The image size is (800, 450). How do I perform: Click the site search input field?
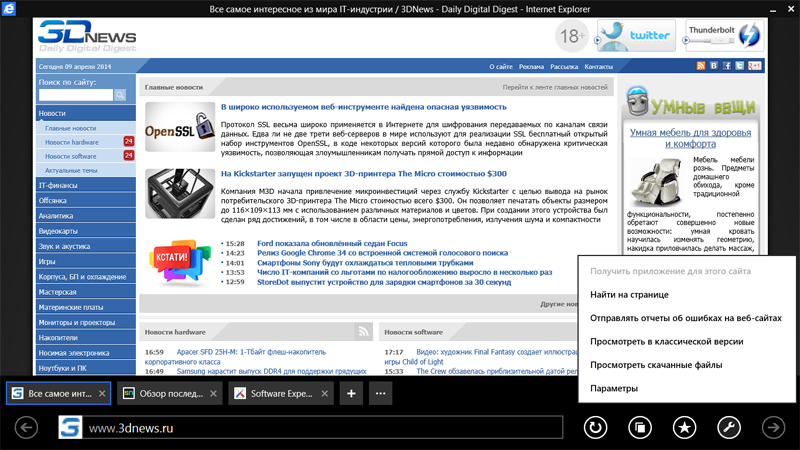point(76,95)
